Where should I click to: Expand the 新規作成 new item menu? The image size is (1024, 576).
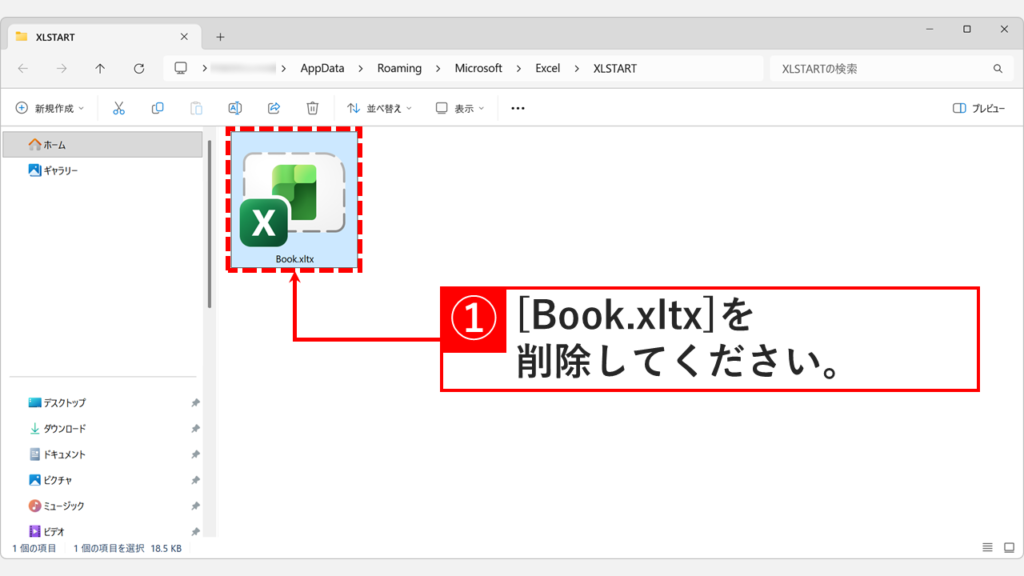pos(54,107)
